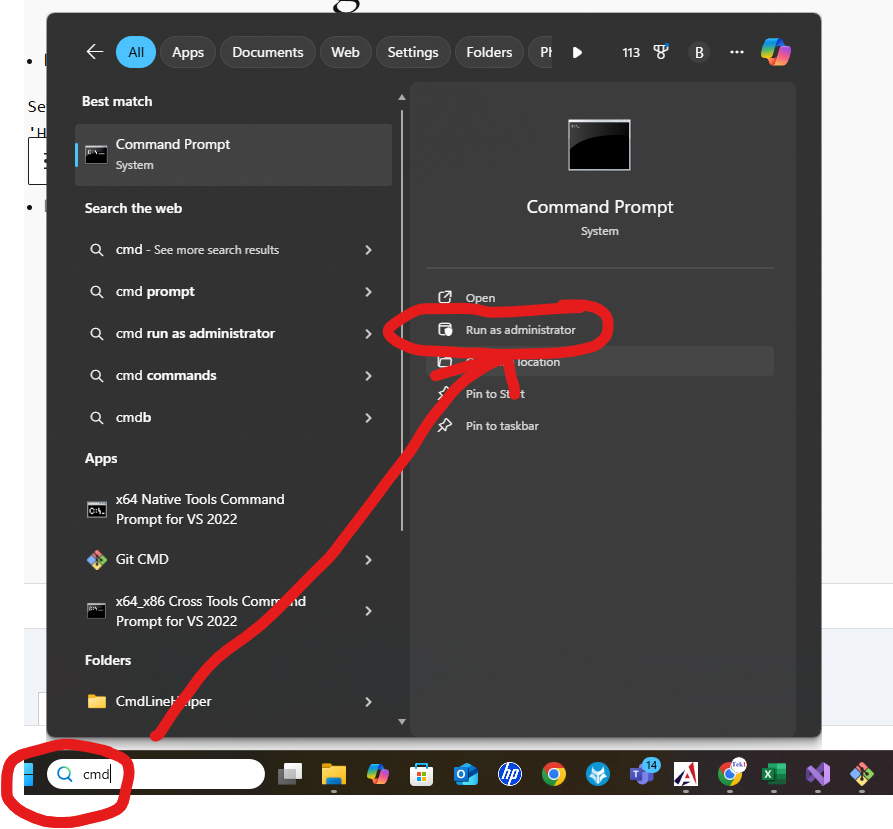Open Microsoft Teams from the taskbar
The height and width of the screenshot is (829, 893).
(x=641, y=773)
